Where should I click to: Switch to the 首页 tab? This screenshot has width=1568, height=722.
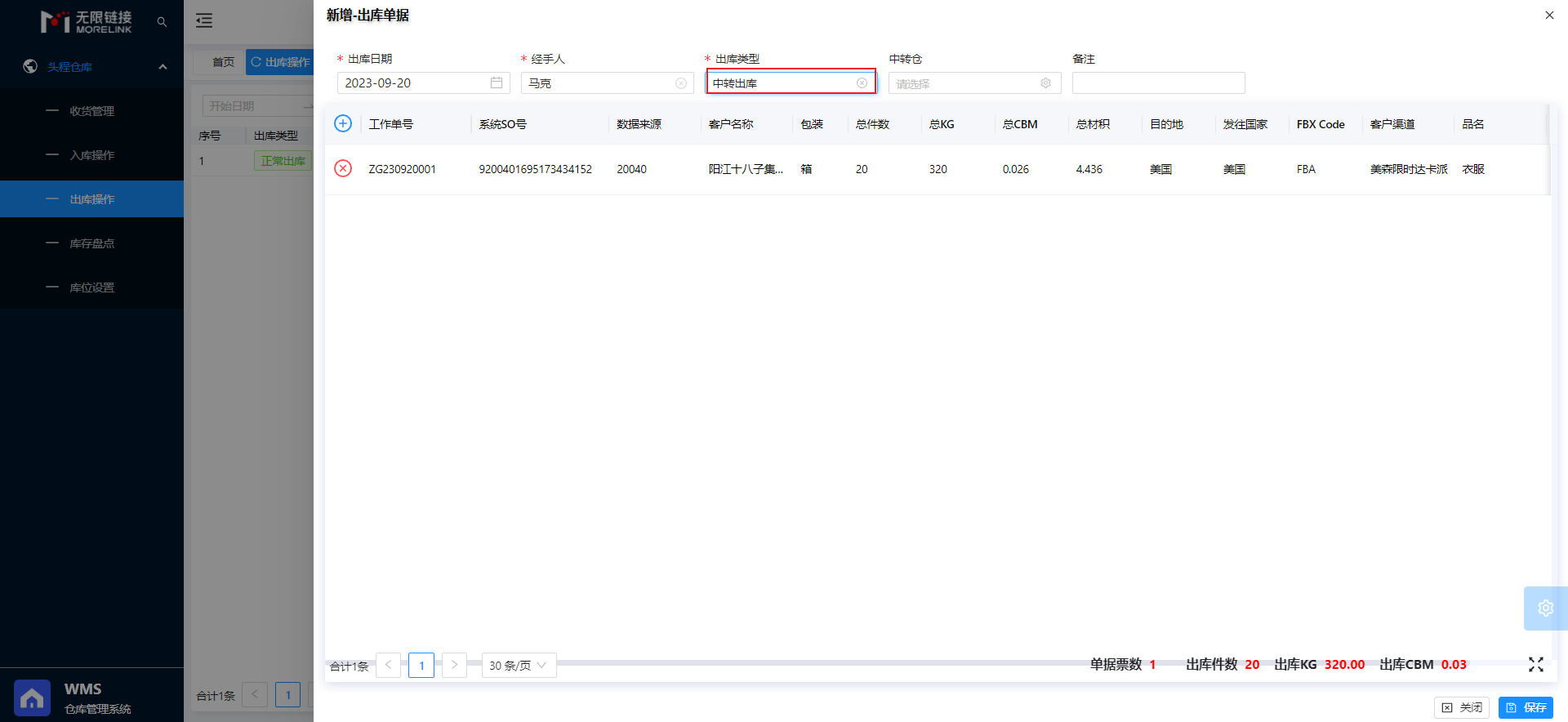click(223, 62)
